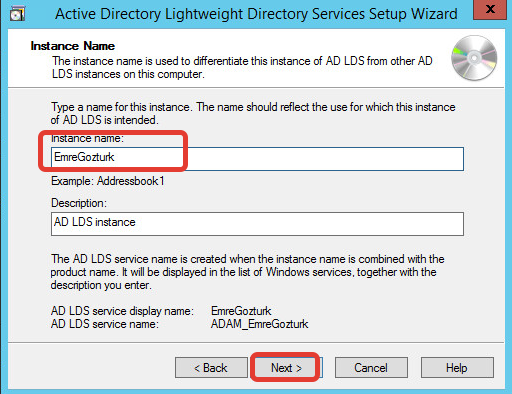Click the Description field containing AD LDS instance
512x394 pixels.
coord(257,224)
